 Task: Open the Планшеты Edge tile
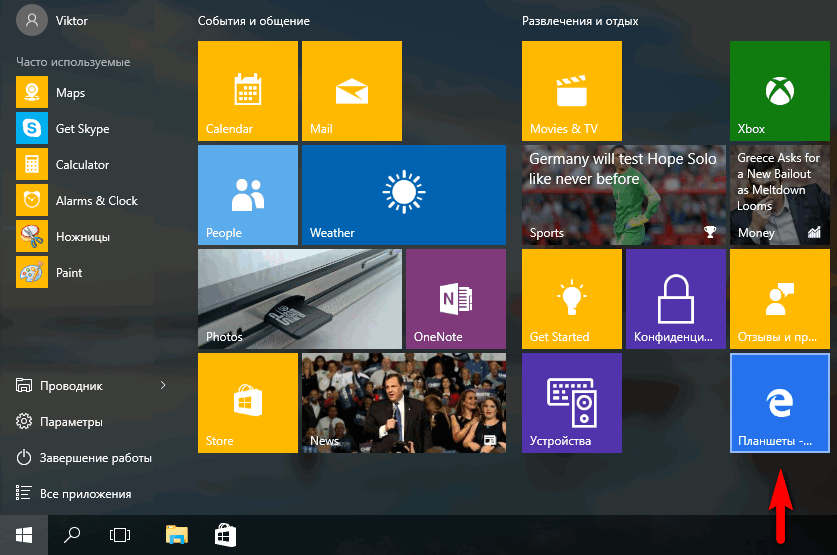click(779, 403)
